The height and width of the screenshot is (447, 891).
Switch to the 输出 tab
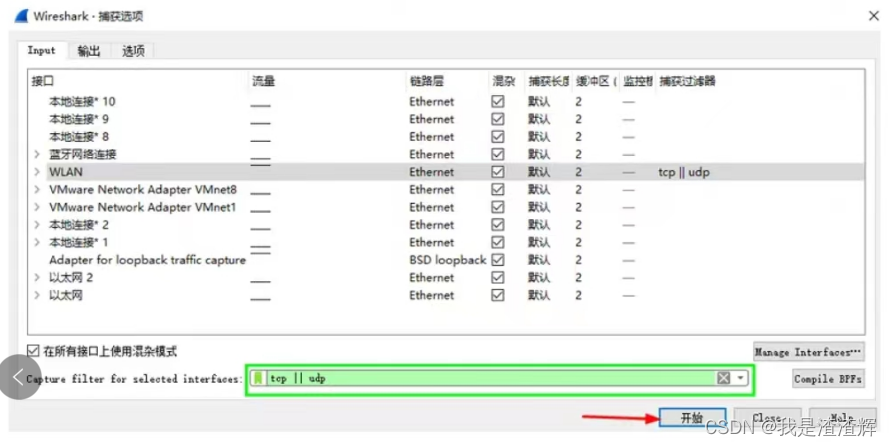(89, 51)
